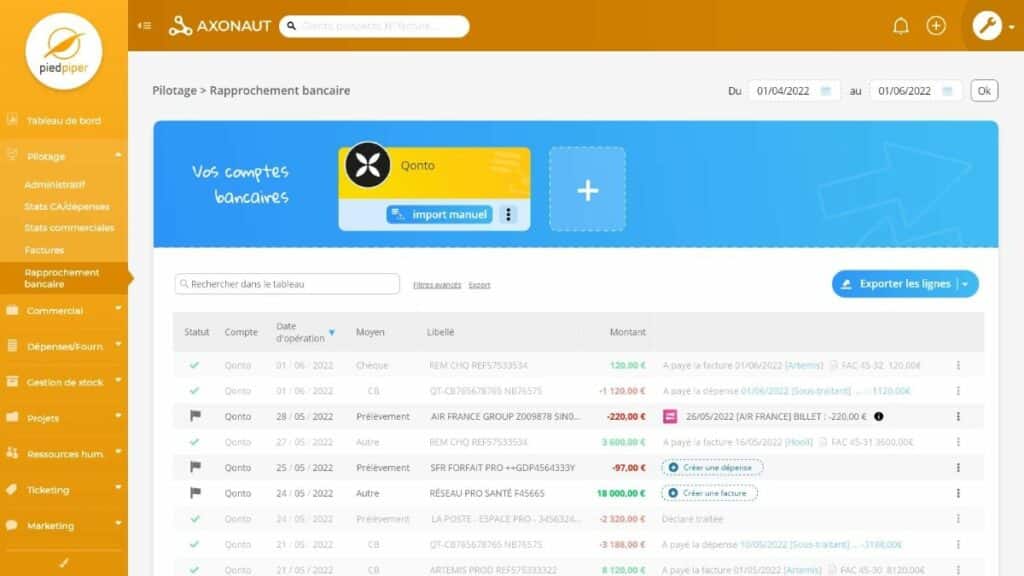Click the Déclaré traitée text on the LA POSTE row

pos(692,519)
